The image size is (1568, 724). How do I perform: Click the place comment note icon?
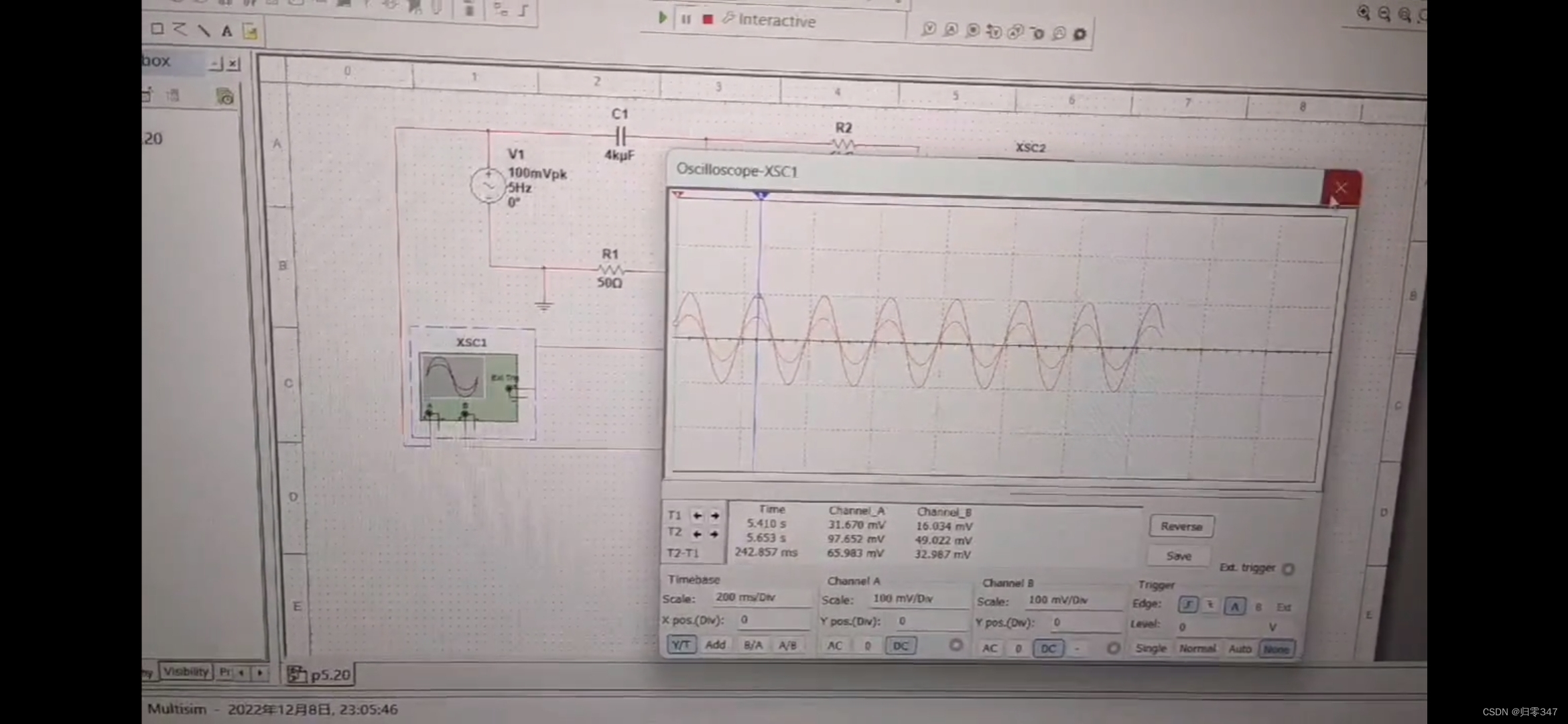click(x=250, y=32)
